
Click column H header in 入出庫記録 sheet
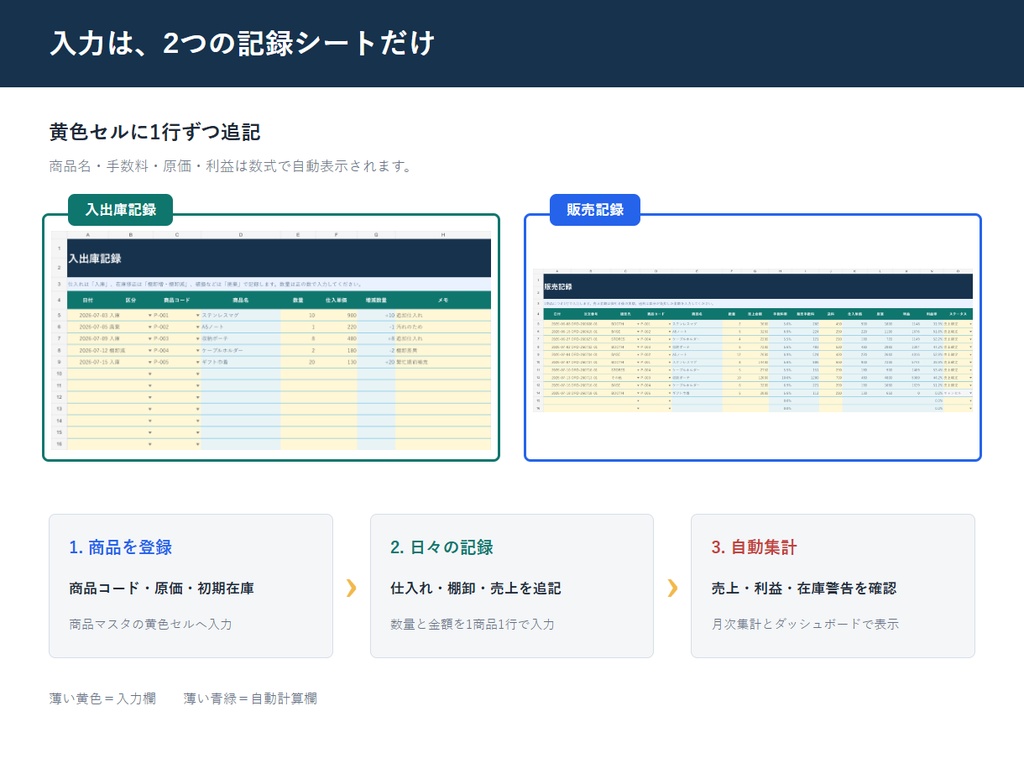click(443, 235)
